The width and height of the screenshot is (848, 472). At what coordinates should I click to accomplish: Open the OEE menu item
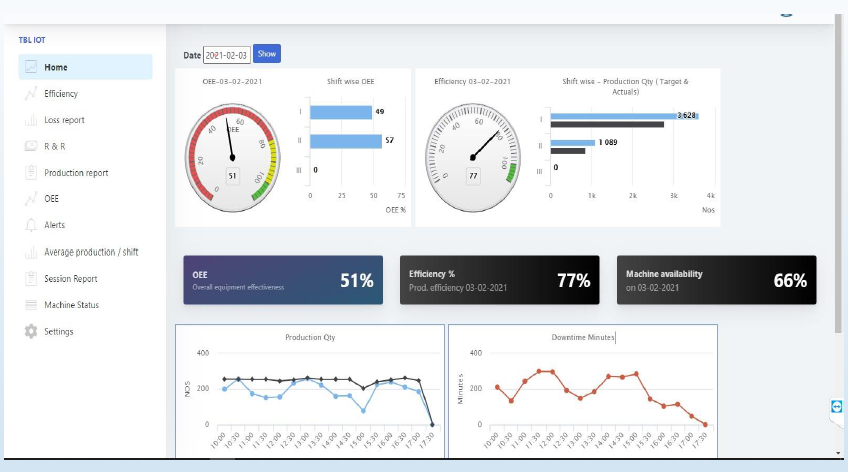(52, 199)
